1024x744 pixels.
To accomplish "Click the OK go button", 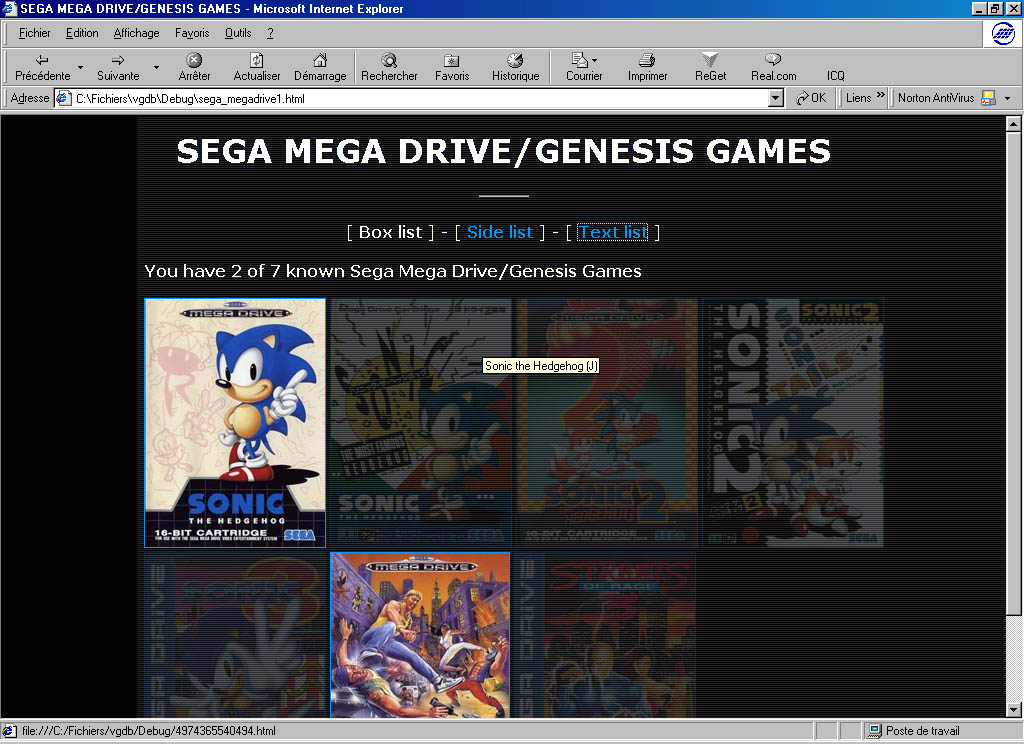I will [x=810, y=98].
